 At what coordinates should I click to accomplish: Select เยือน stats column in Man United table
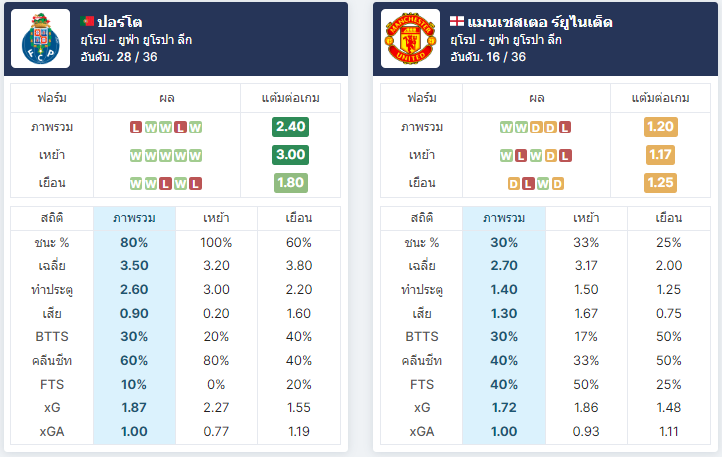pyautogui.click(x=669, y=218)
